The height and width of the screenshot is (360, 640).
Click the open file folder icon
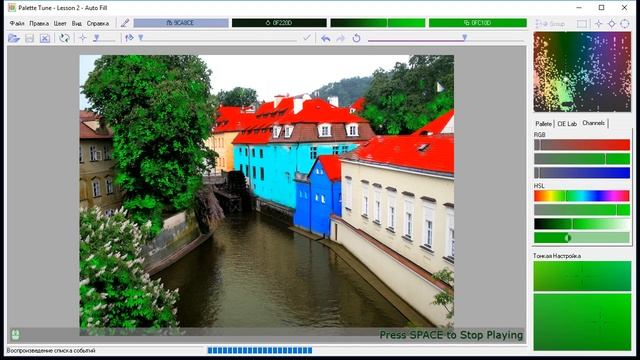[x=13, y=38]
